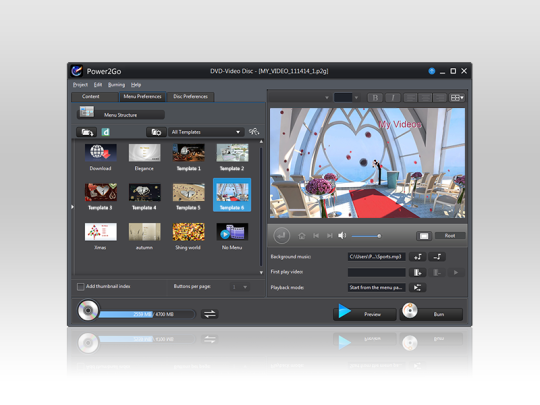
Task: Add a first play video icon
Action: pos(417,272)
